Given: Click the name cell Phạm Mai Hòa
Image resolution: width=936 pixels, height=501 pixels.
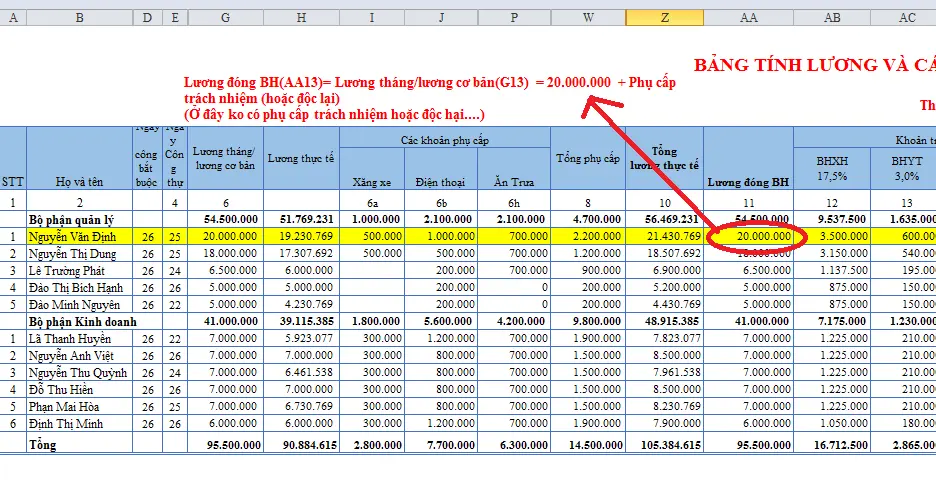Looking at the screenshot, I should pyautogui.click(x=79, y=407).
